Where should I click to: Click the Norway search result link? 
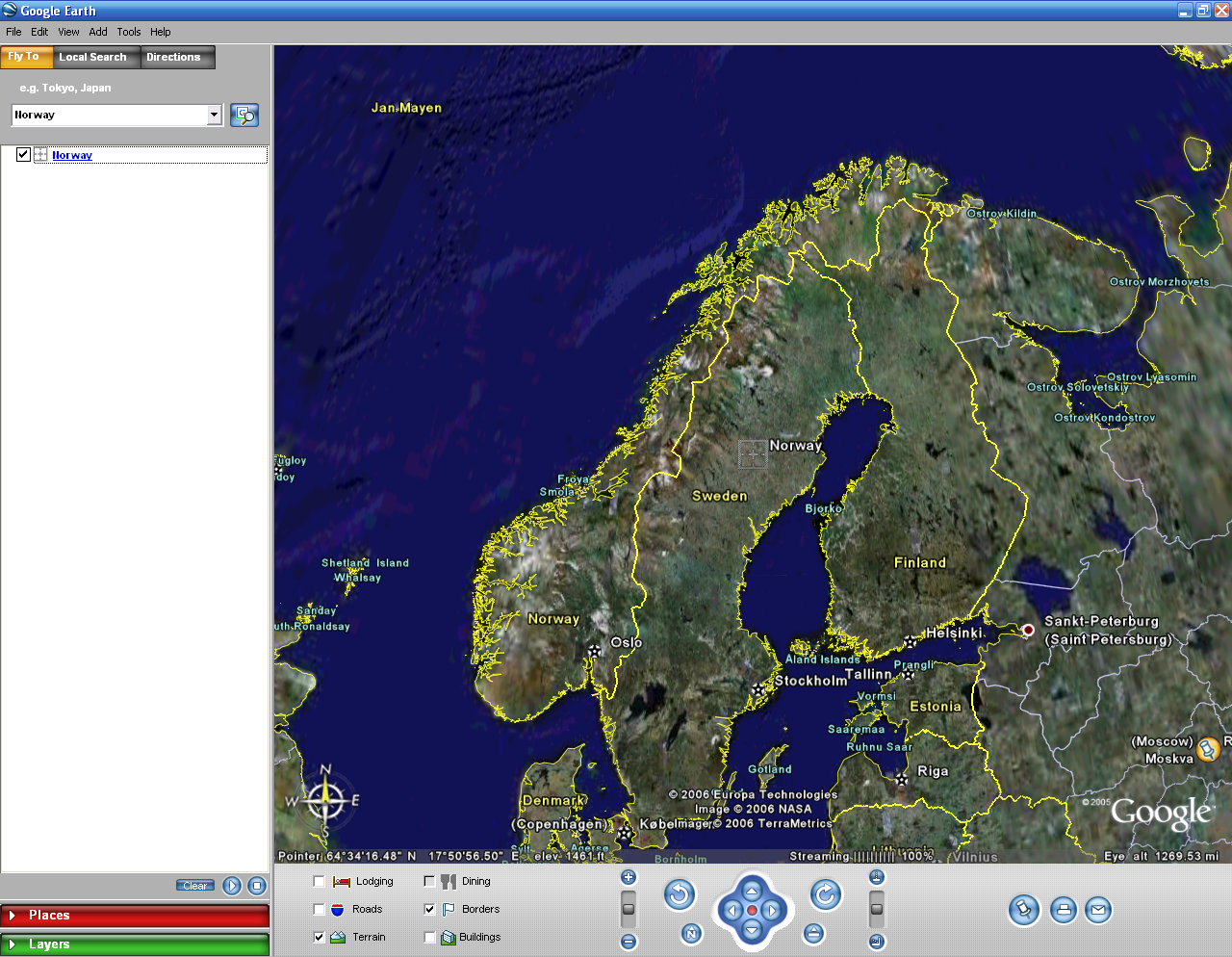(72, 155)
